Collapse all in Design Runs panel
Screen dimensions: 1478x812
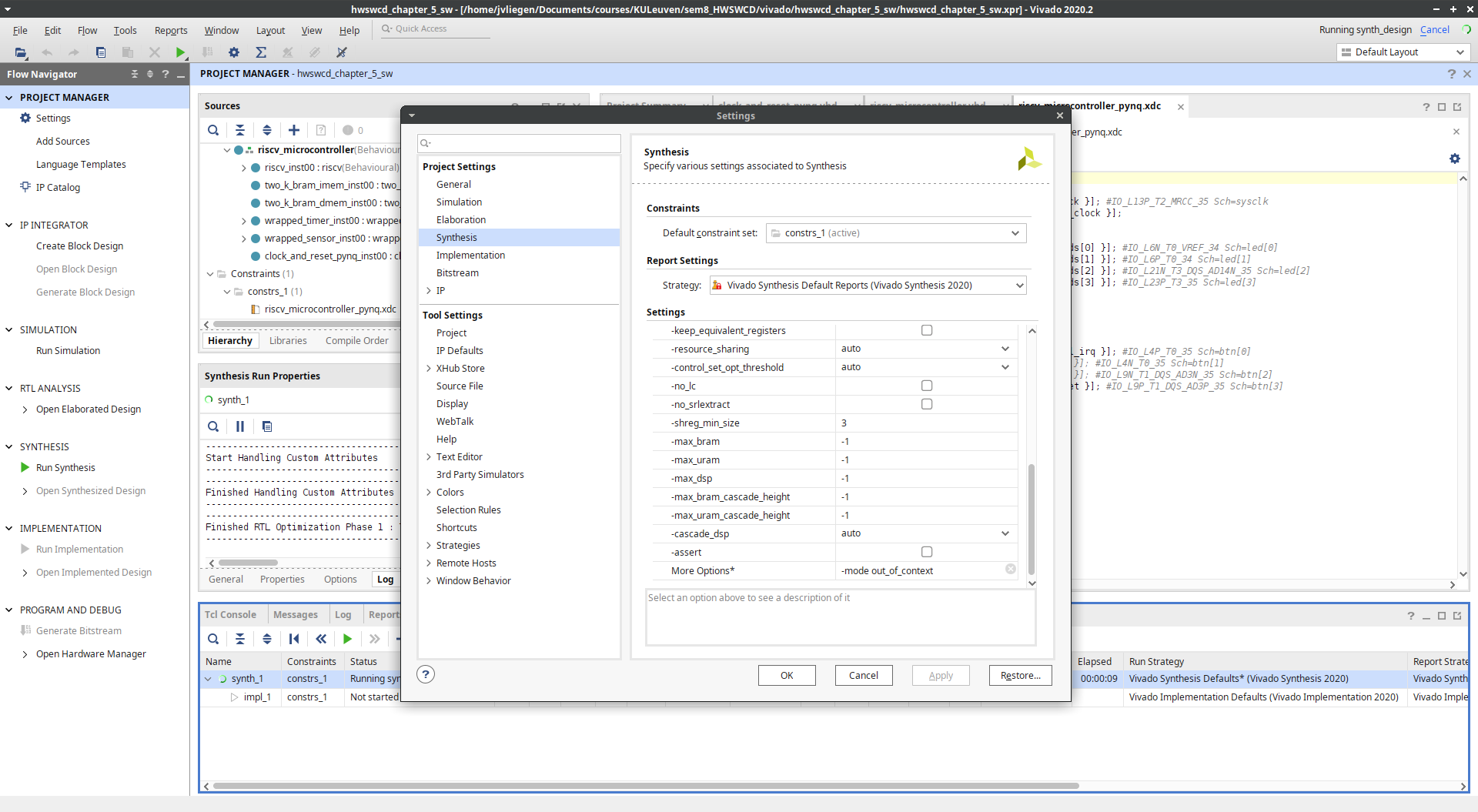[x=240, y=639]
